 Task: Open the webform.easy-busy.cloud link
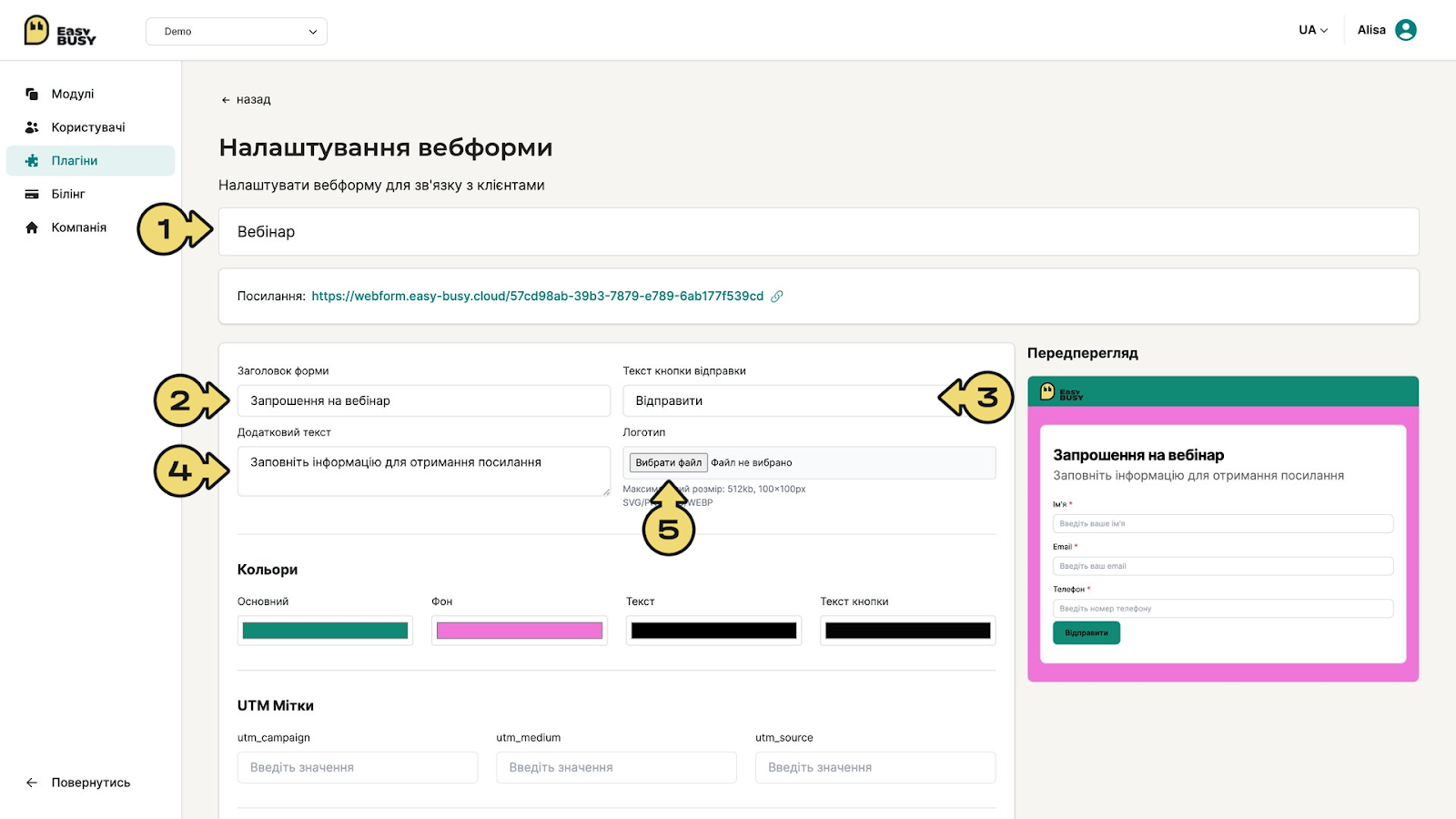click(537, 296)
